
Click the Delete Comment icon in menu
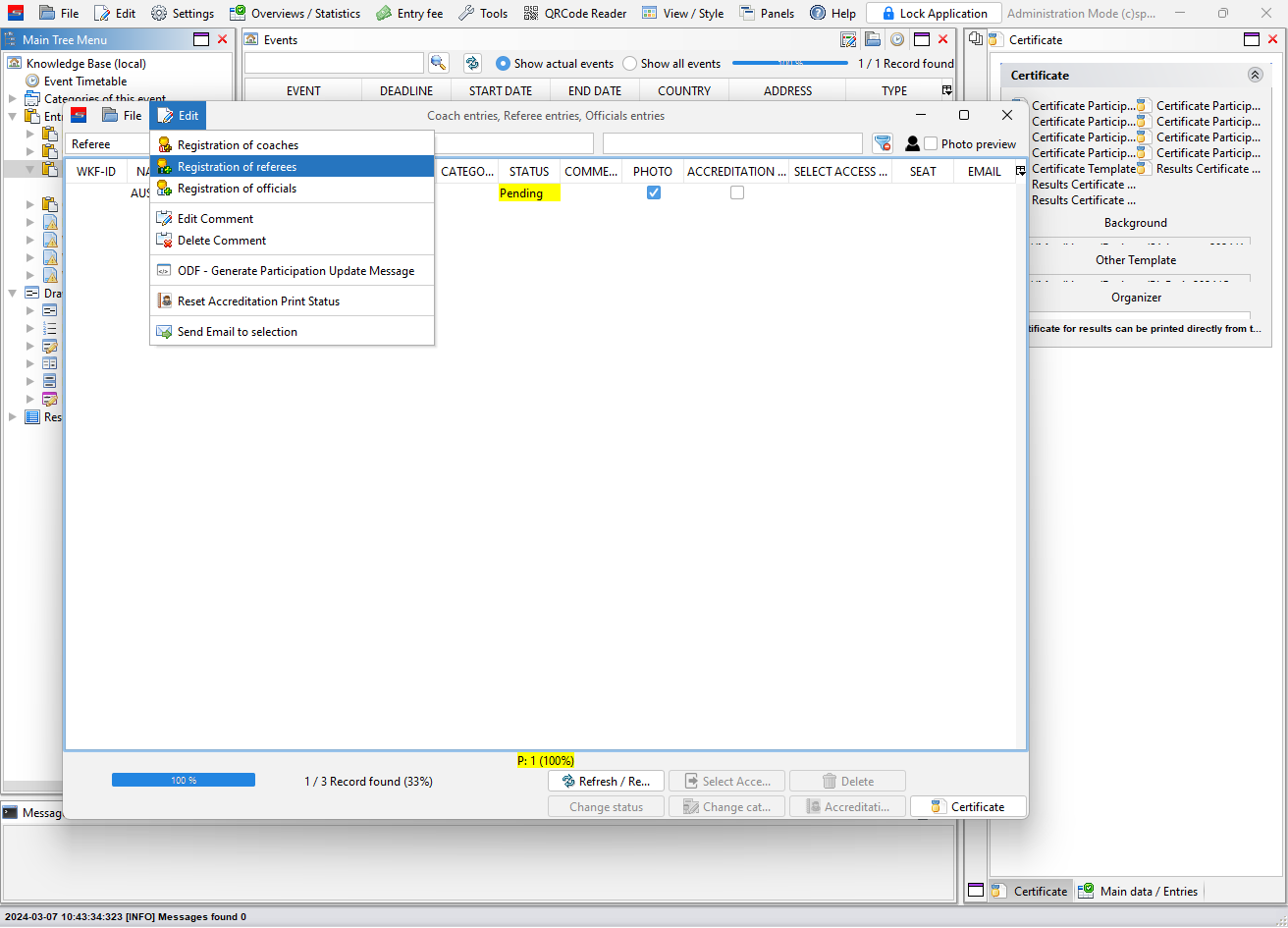click(165, 241)
